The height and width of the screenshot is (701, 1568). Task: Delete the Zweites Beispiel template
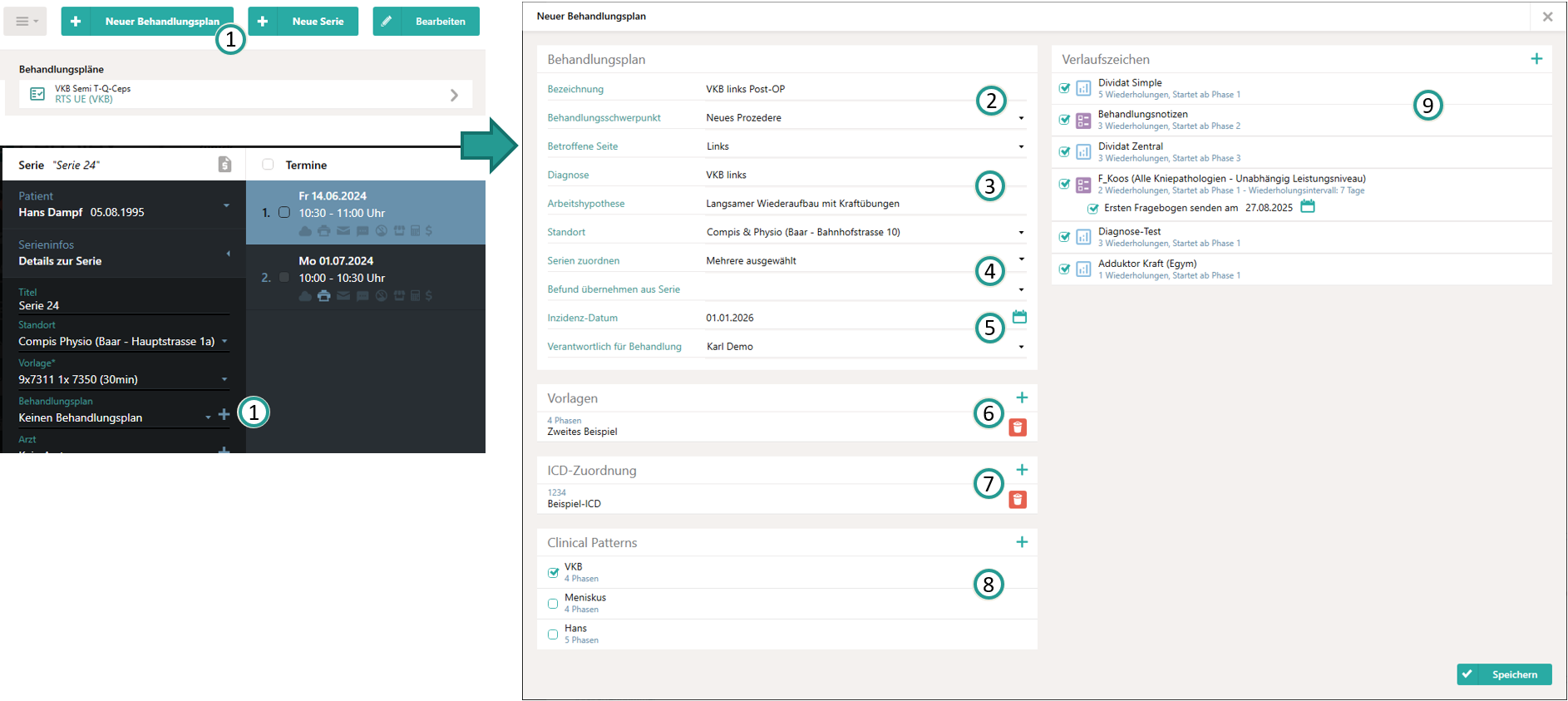[x=1018, y=427]
